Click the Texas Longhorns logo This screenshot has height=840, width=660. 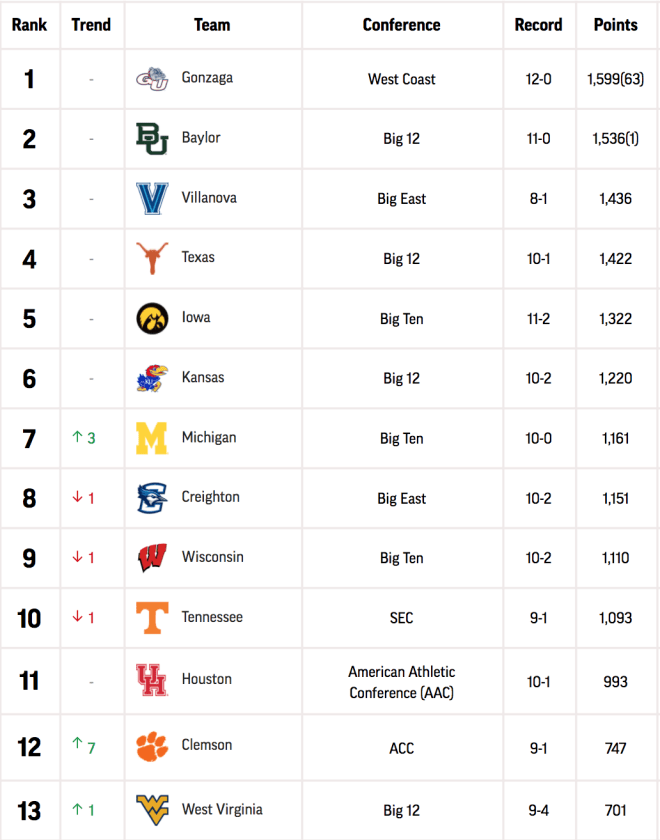[152, 258]
